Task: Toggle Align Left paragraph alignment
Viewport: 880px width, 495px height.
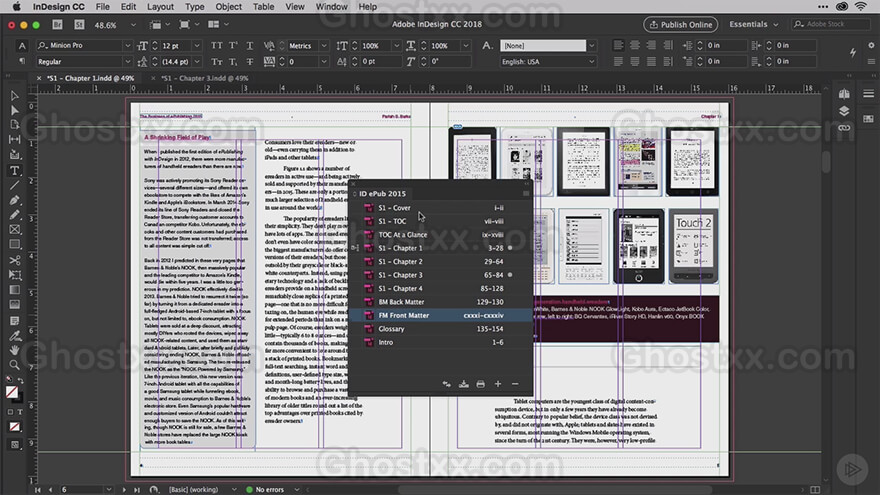Action: pyautogui.click(x=618, y=45)
